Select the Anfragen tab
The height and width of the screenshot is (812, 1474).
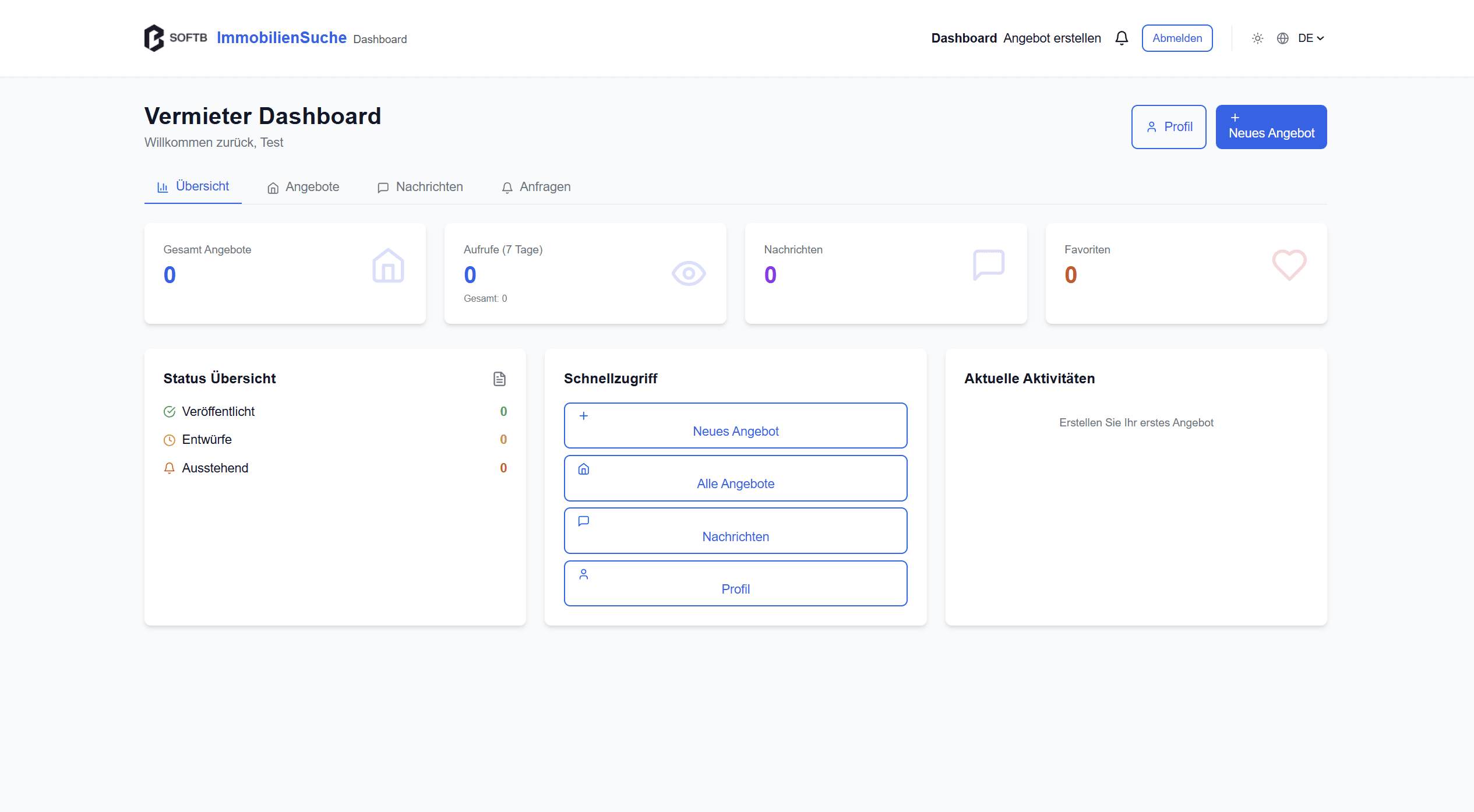point(536,187)
